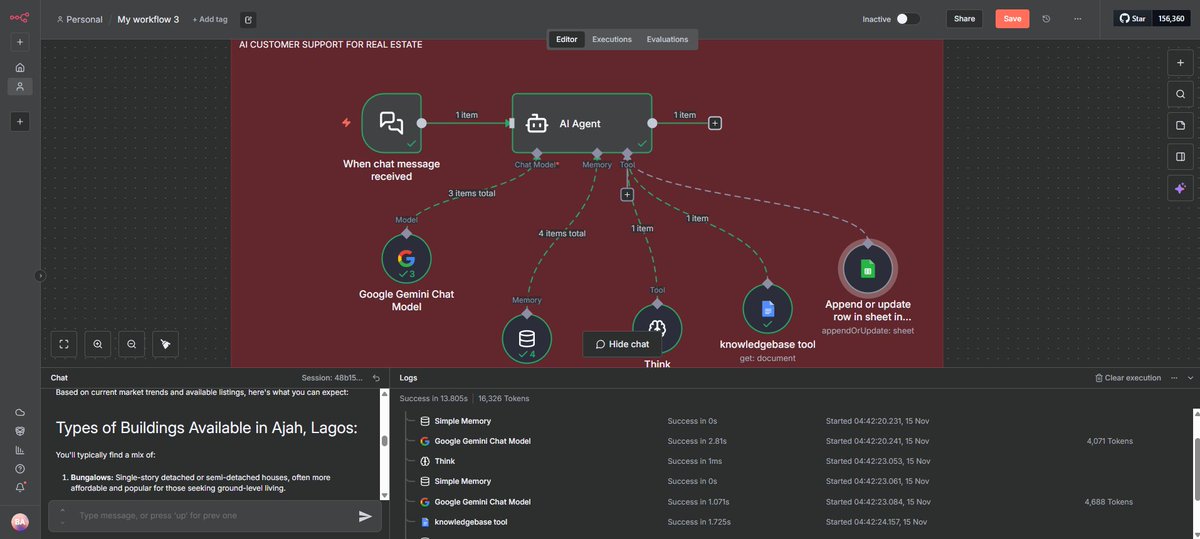This screenshot has width=1200, height=539.
Task: Select the Simple Memory database node
Action: click(527, 339)
